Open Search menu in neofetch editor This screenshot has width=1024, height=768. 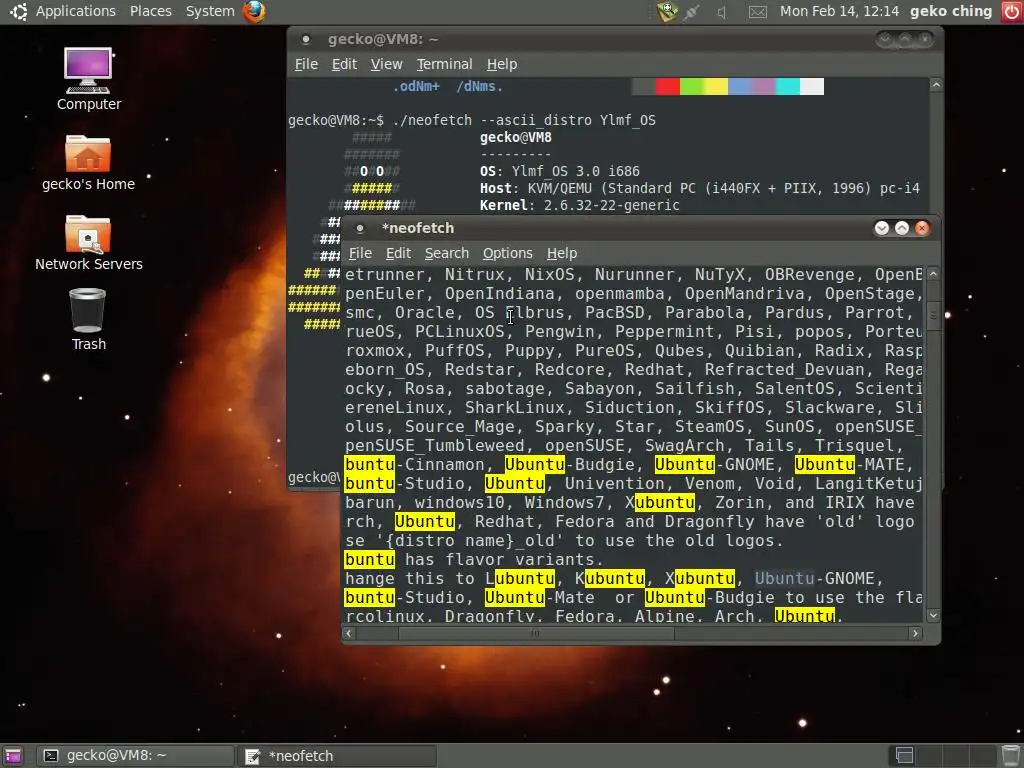[447, 253]
